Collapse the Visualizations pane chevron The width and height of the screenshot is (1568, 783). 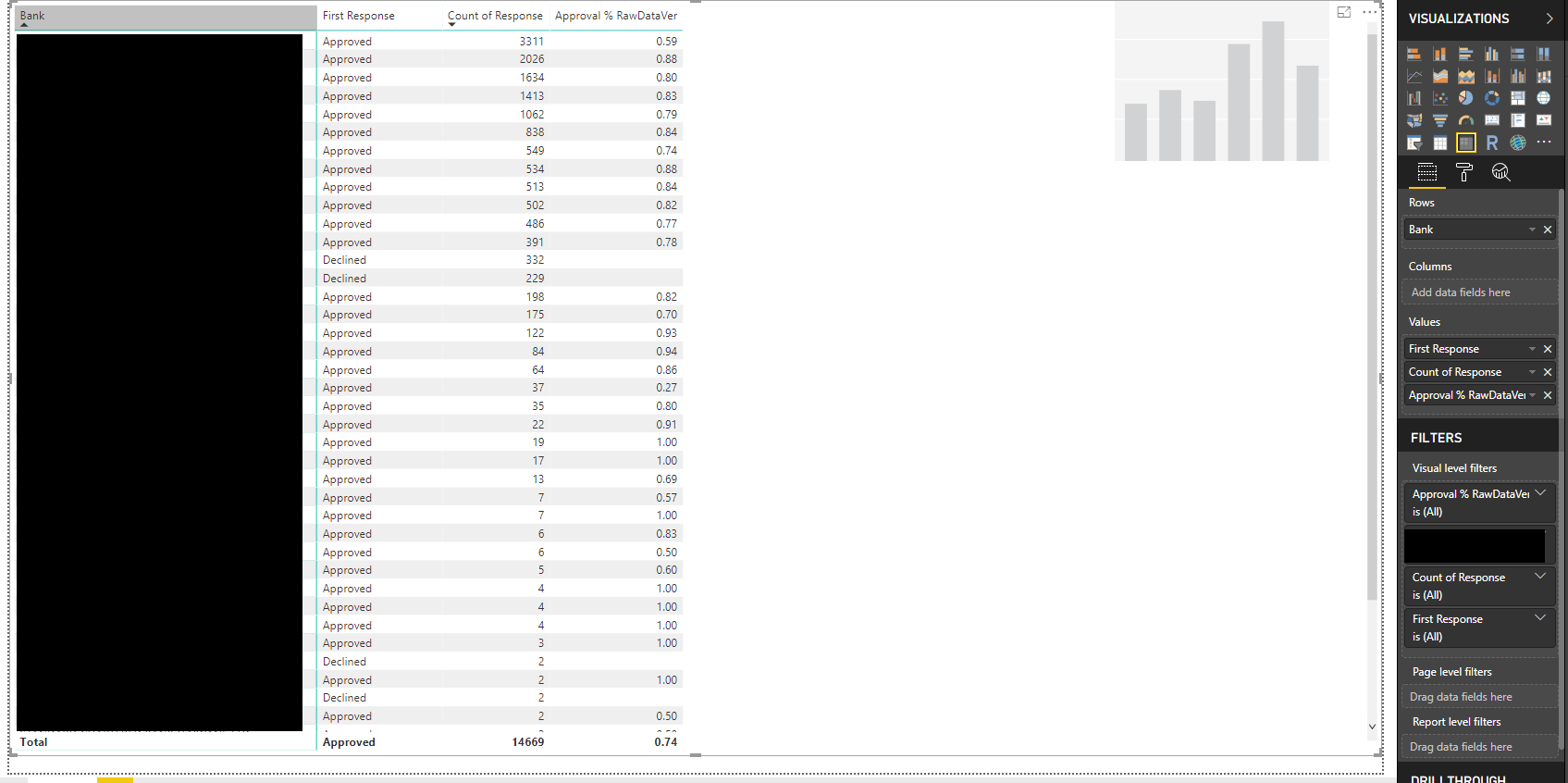click(x=1549, y=19)
